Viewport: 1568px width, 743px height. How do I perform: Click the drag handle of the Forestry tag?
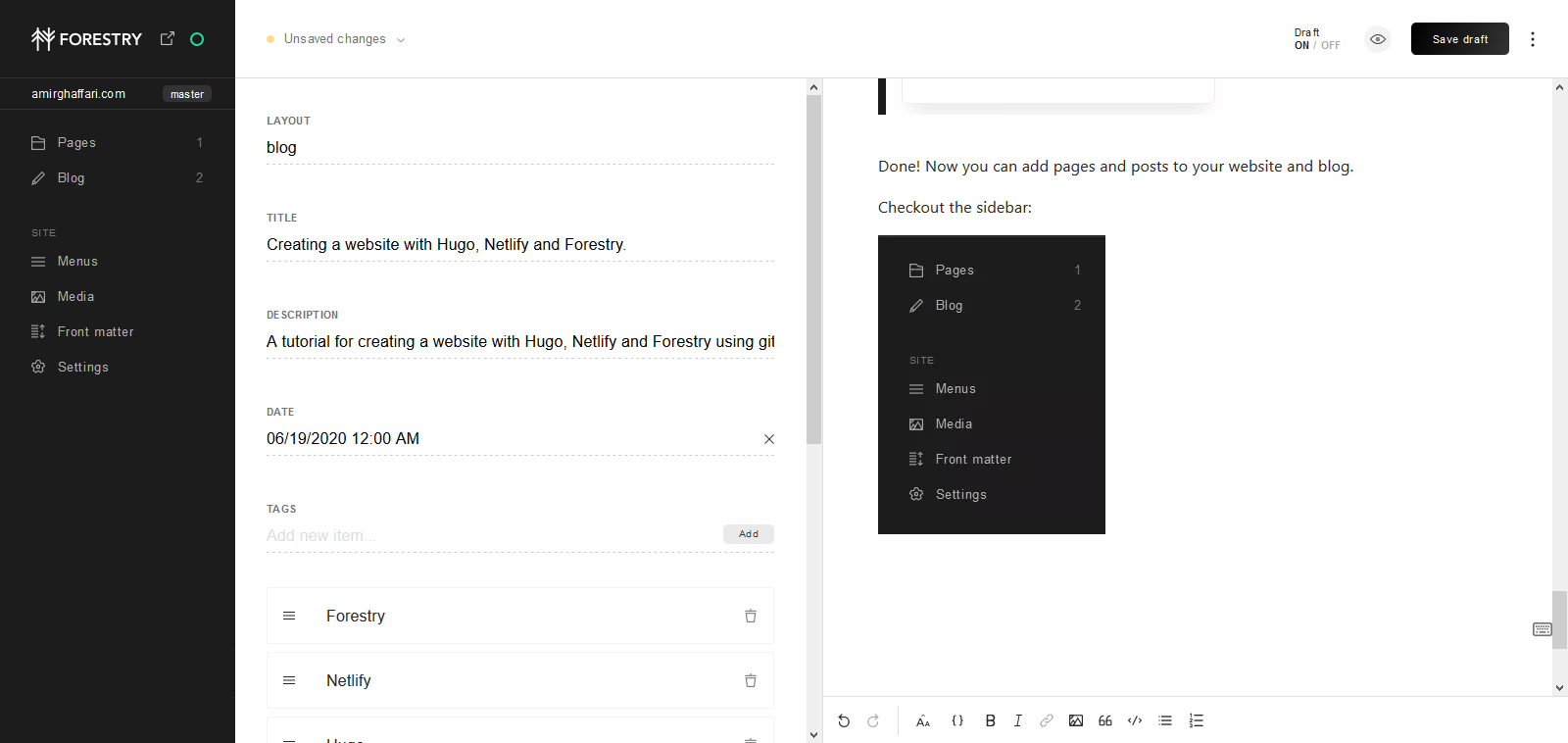[x=289, y=616]
